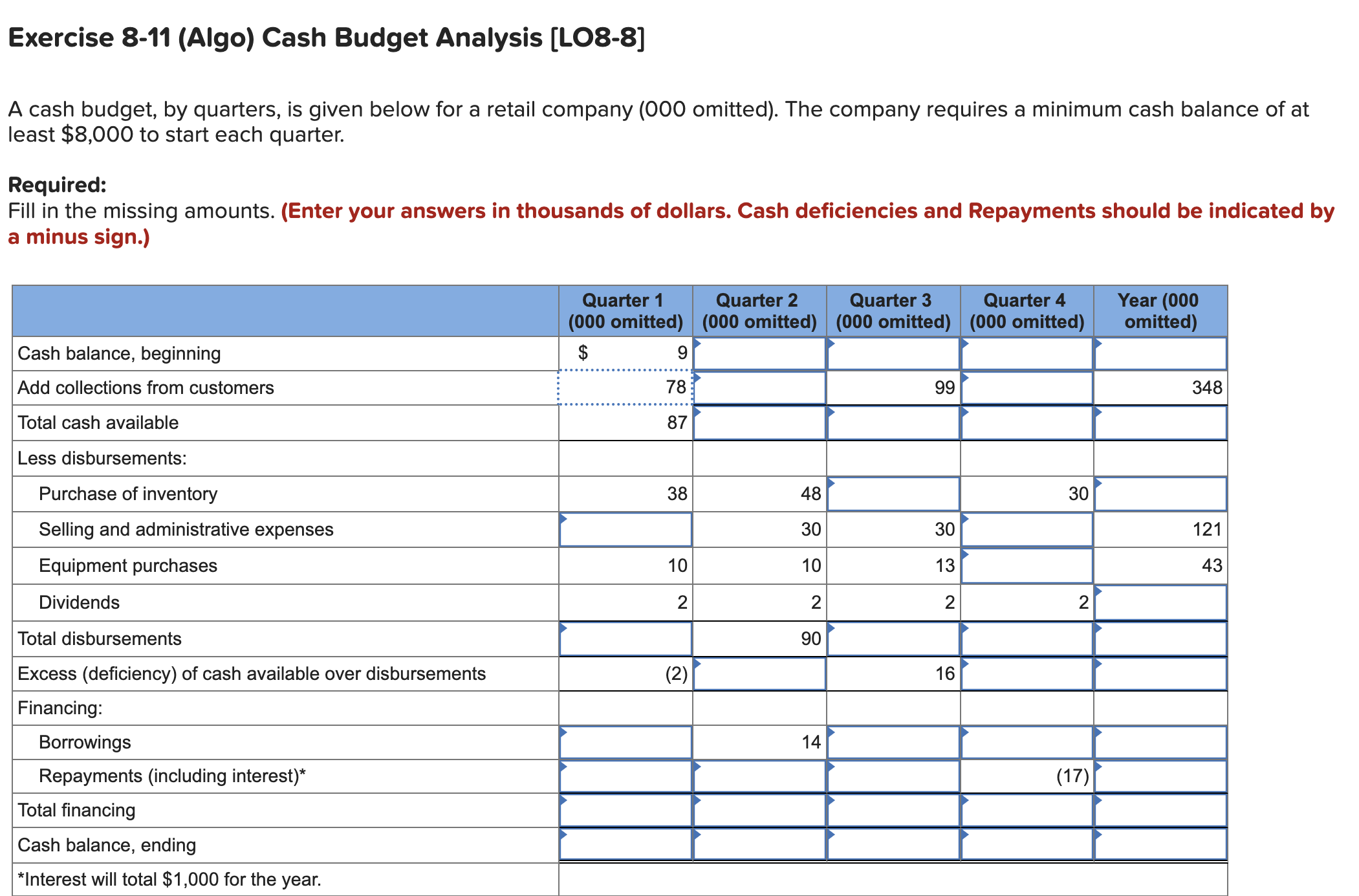The width and height of the screenshot is (1359, 896).
Task: Select Quarter 1 total disbursements field
Action: tap(625, 639)
